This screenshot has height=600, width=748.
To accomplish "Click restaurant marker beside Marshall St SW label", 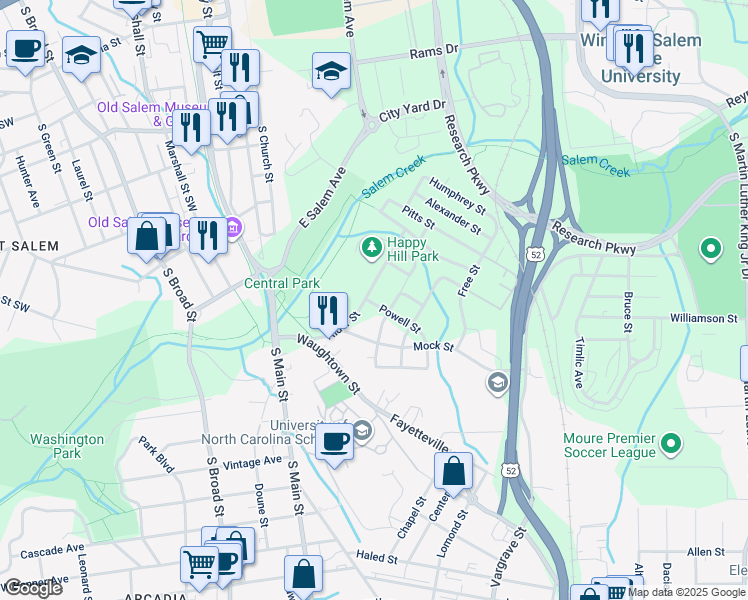I will pyautogui.click(x=191, y=131).
